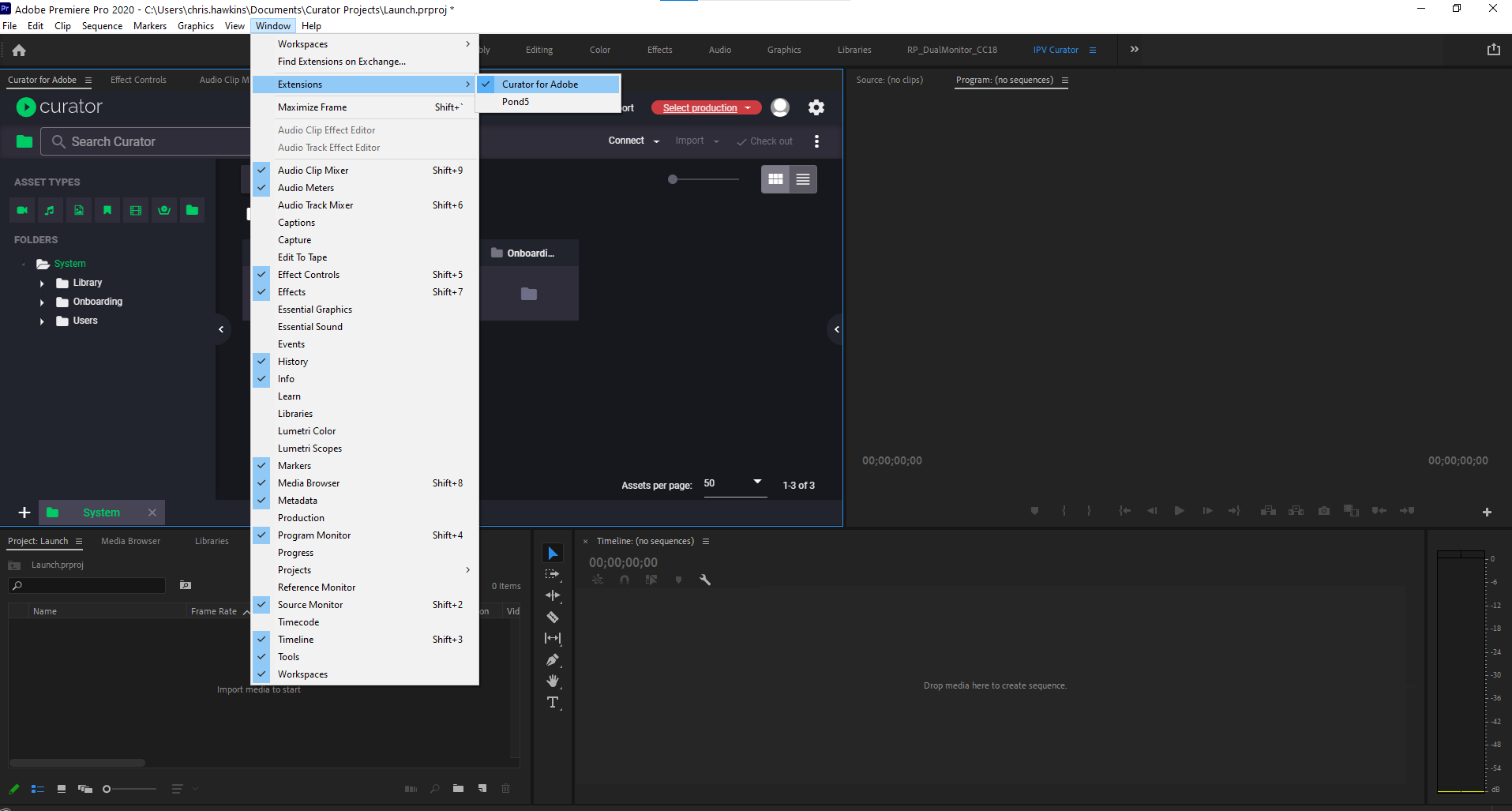1512x811 pixels.
Task: Select the Razor tool in the timeline toolbar
Action: pos(553,617)
